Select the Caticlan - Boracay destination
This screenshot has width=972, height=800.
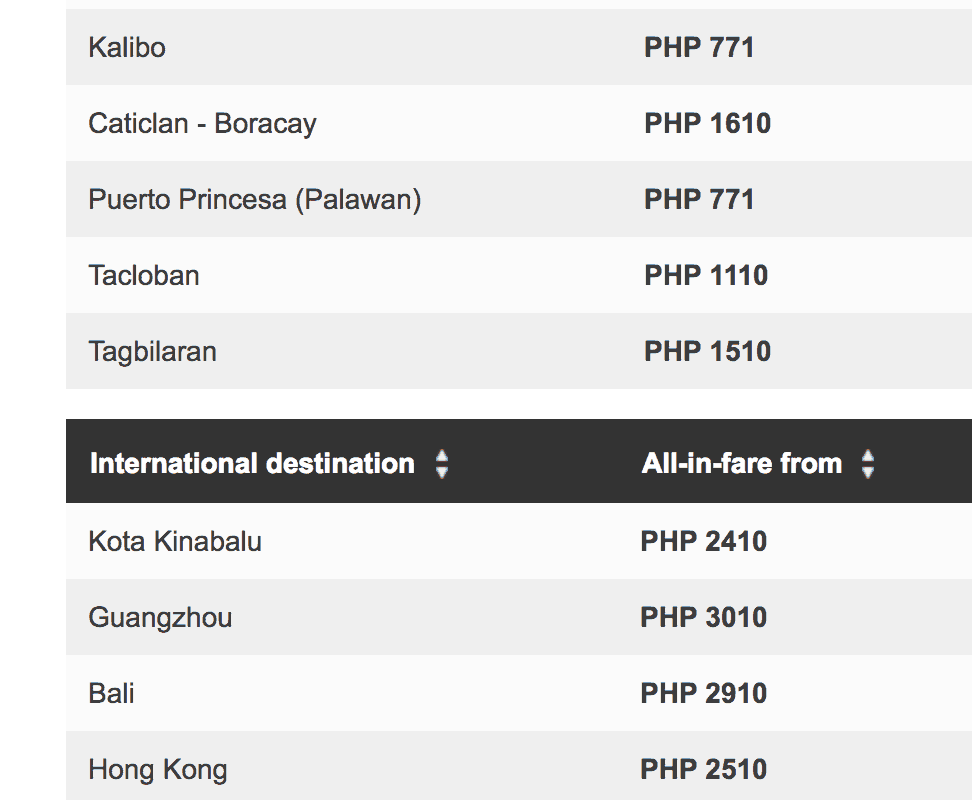click(202, 123)
